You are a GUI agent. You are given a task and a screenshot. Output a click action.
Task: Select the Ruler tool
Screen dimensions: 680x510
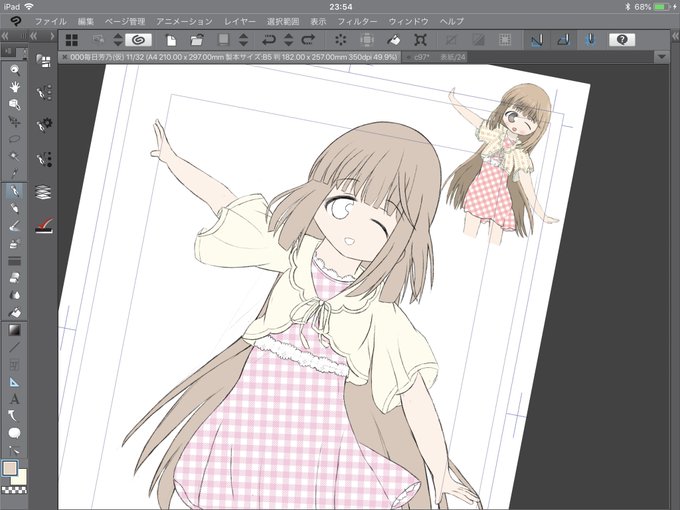(x=15, y=382)
